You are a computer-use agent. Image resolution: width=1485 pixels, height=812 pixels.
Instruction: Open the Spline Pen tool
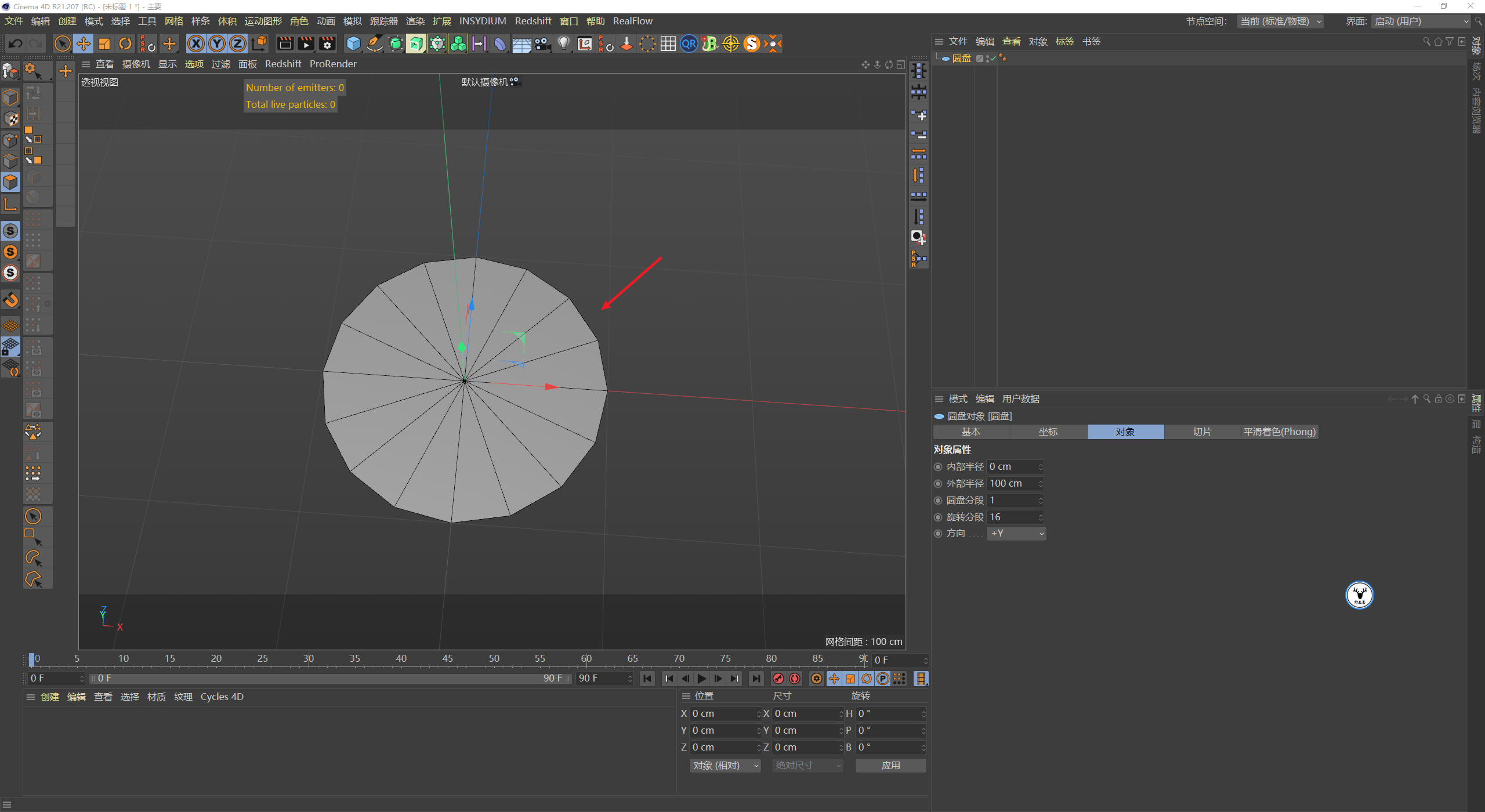(375, 43)
